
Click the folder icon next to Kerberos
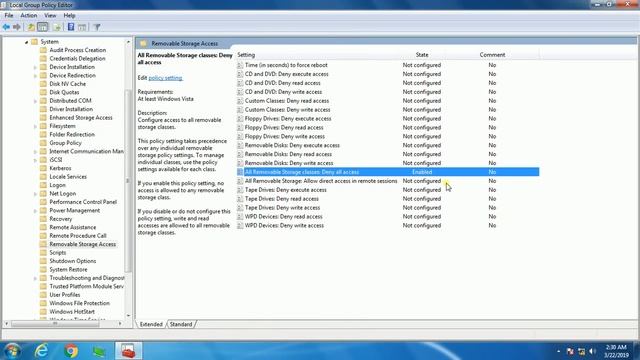(43, 168)
